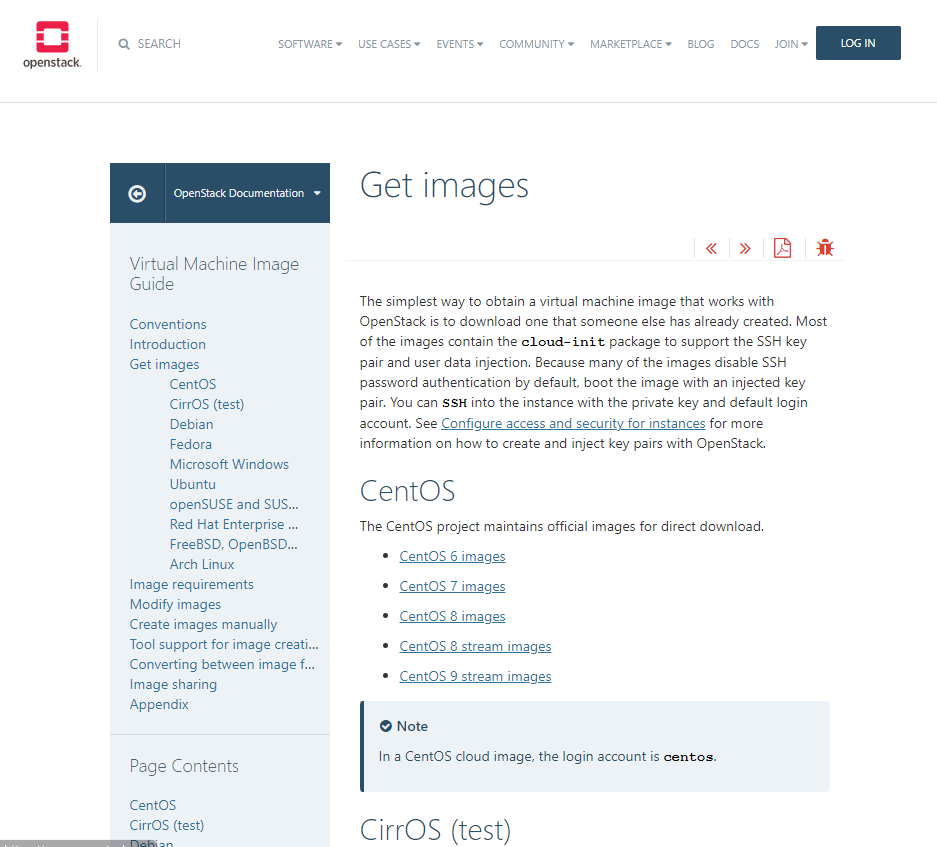
Task: Expand the OpenStack Documentation dropdown
Action: pyautogui.click(x=247, y=193)
